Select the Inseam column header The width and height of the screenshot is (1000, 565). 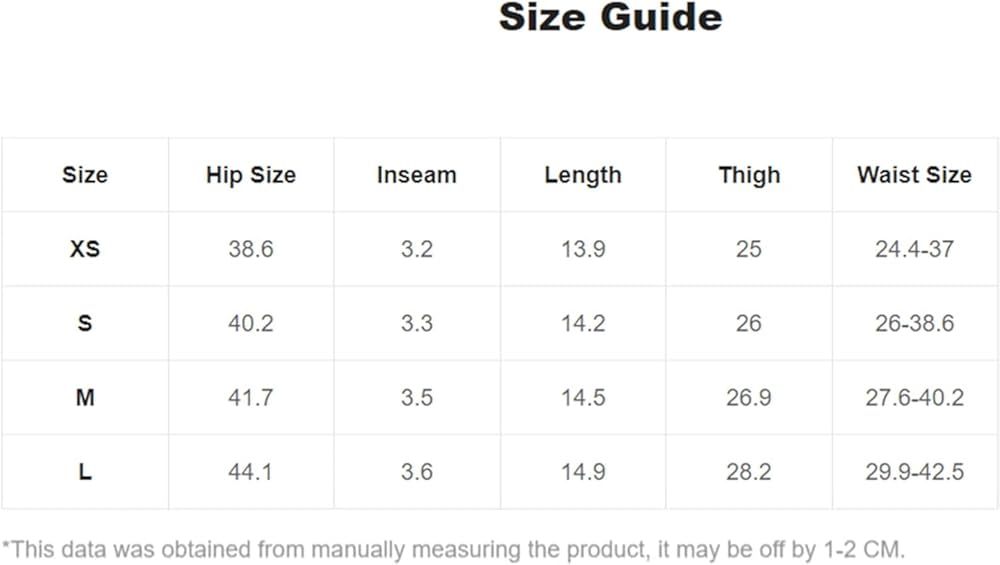pos(416,175)
